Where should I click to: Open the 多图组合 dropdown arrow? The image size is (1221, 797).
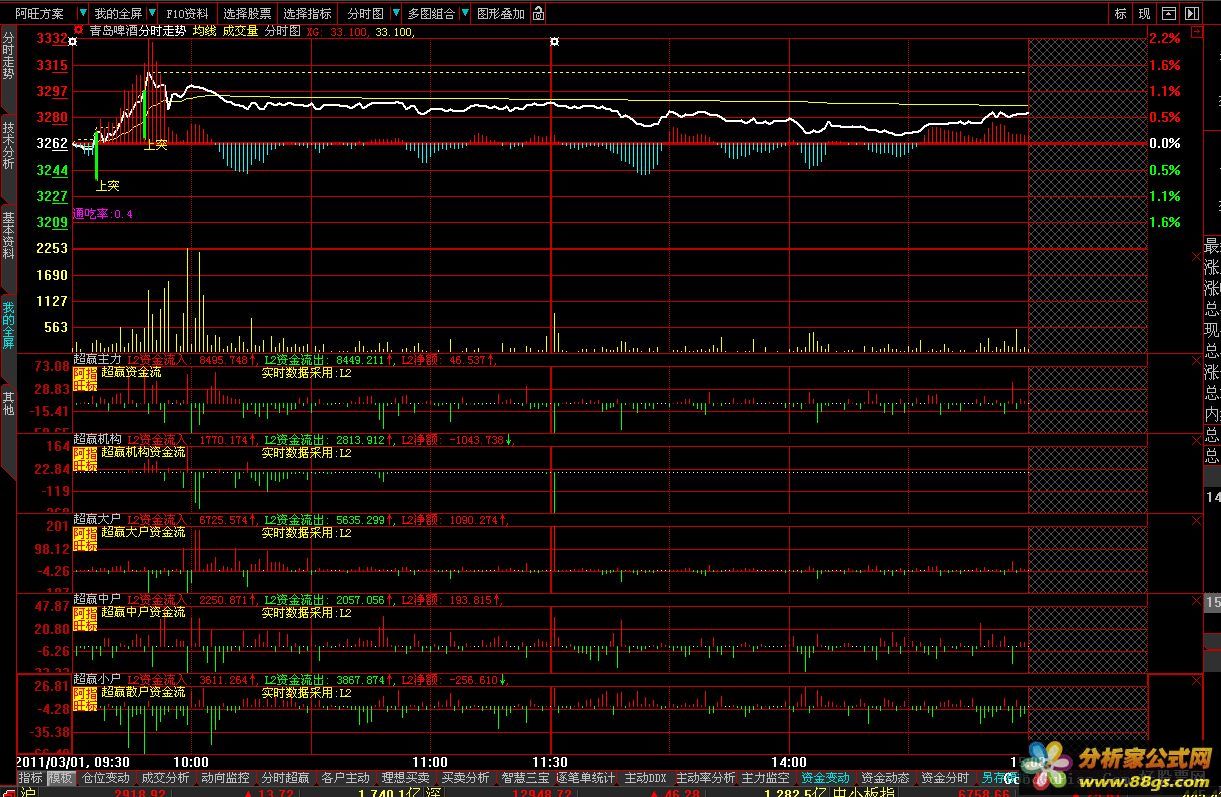point(465,14)
